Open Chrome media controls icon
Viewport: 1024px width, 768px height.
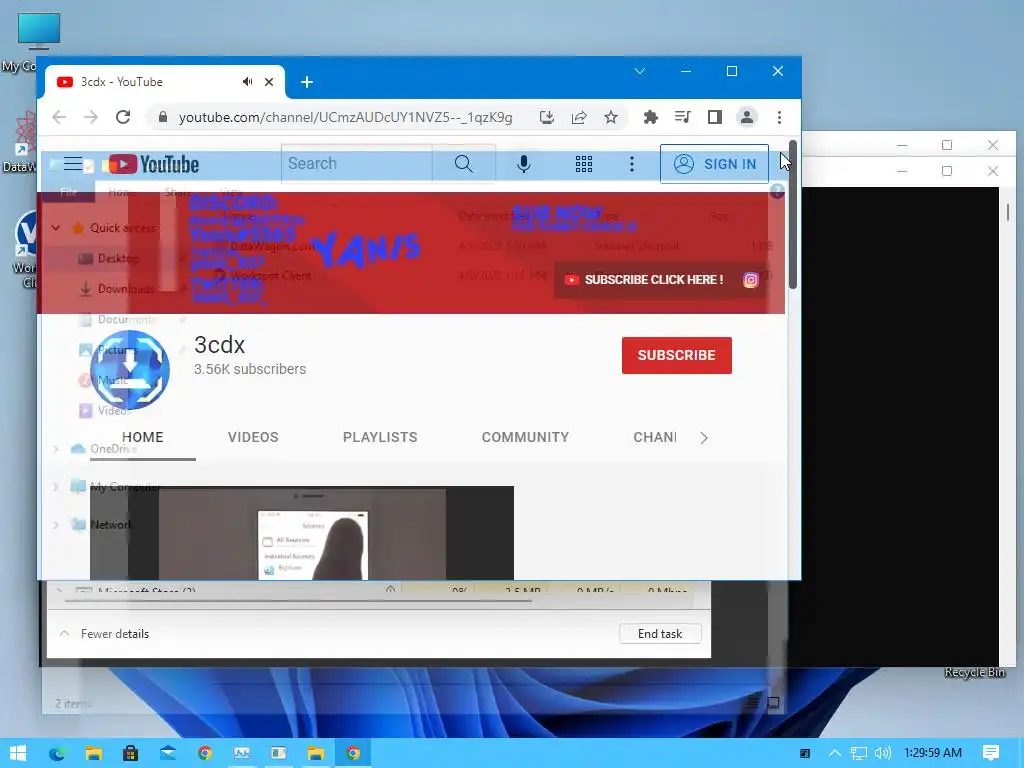pyautogui.click(x=682, y=117)
